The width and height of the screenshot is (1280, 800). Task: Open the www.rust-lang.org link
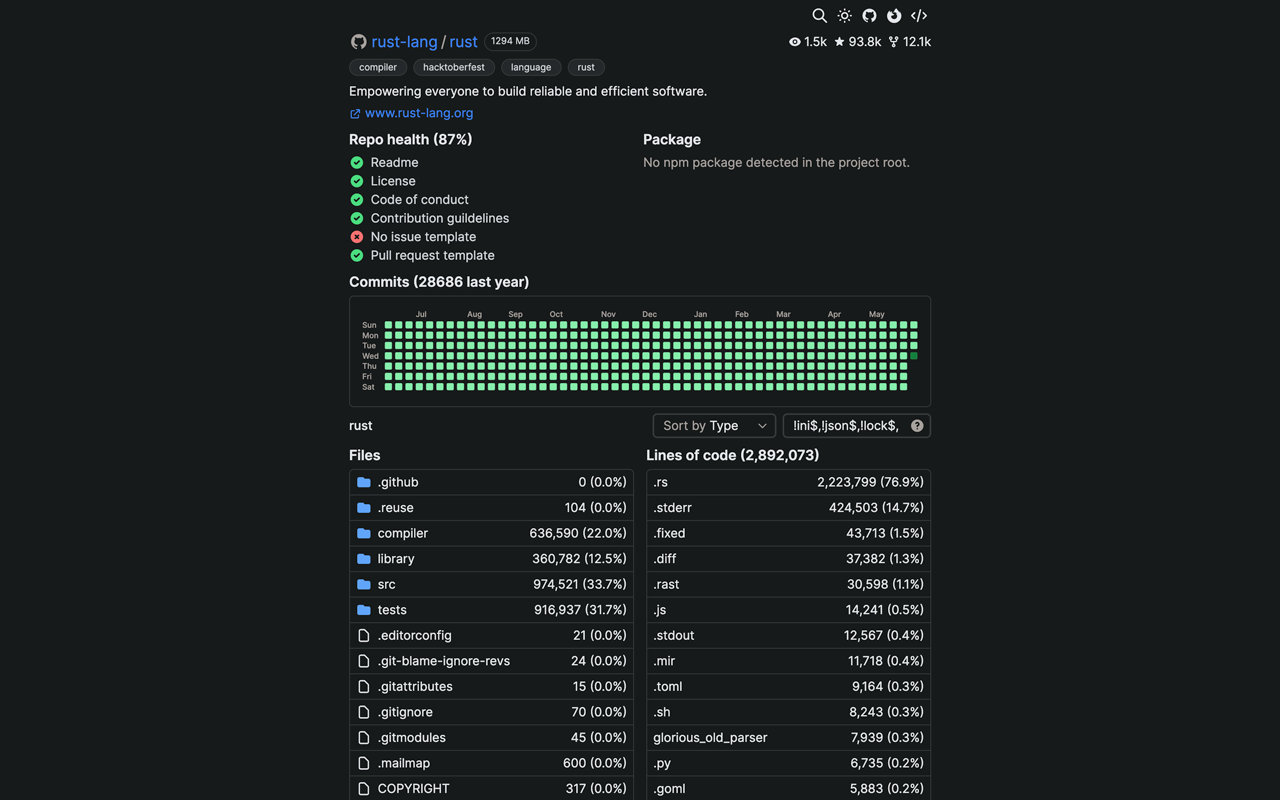coord(418,113)
